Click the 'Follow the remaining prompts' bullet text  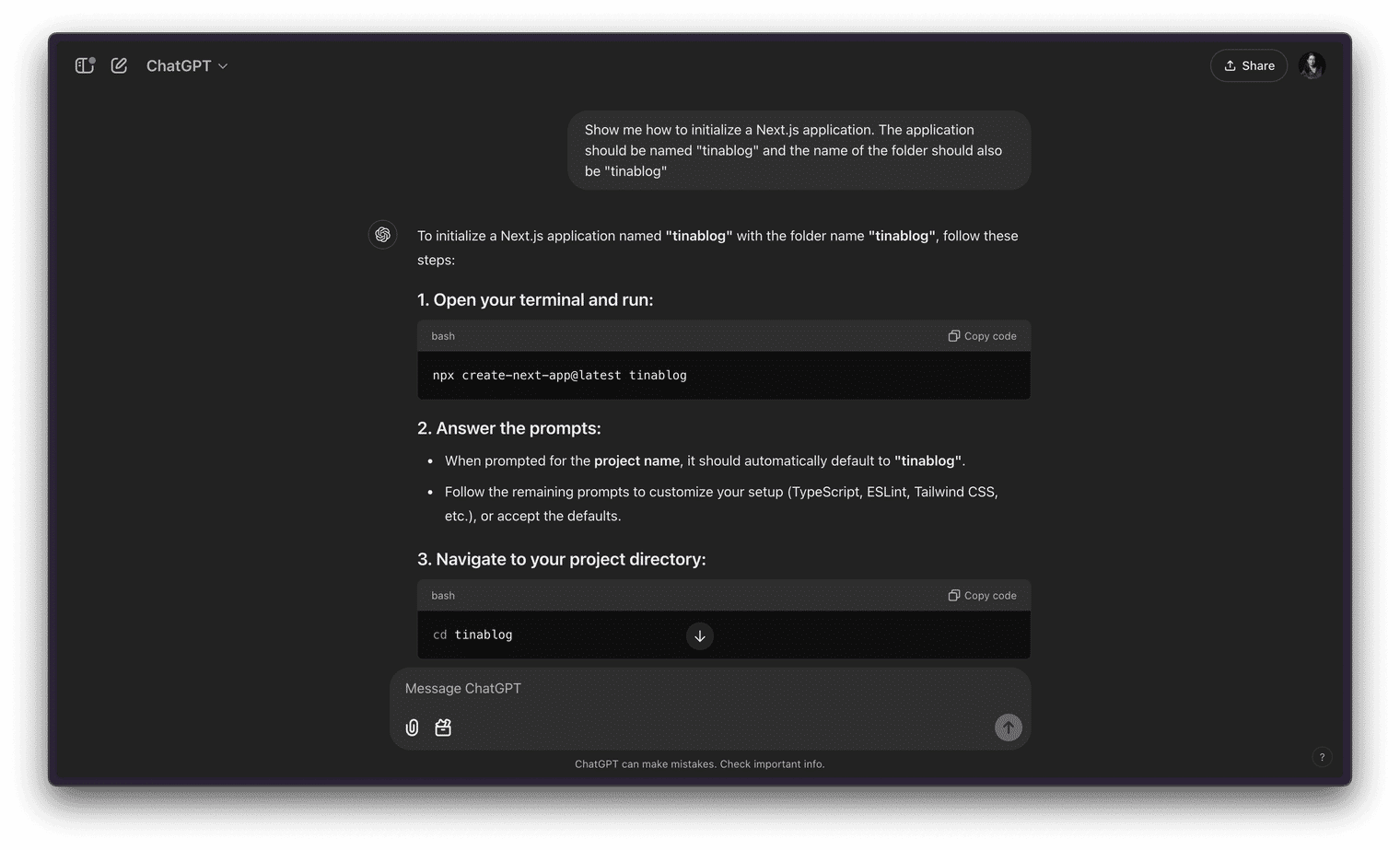pyautogui.click(x=721, y=504)
